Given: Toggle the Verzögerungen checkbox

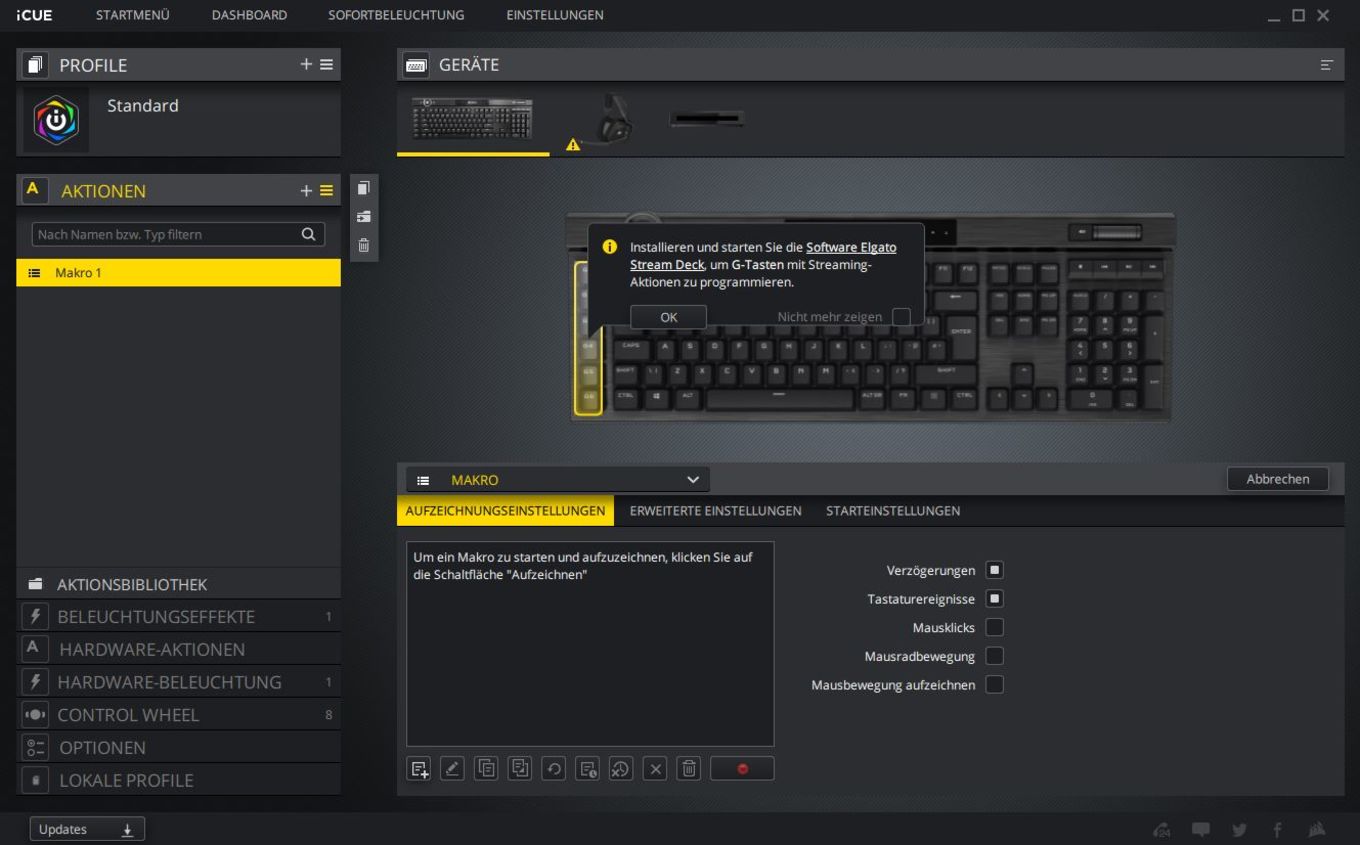Looking at the screenshot, I should pos(994,570).
